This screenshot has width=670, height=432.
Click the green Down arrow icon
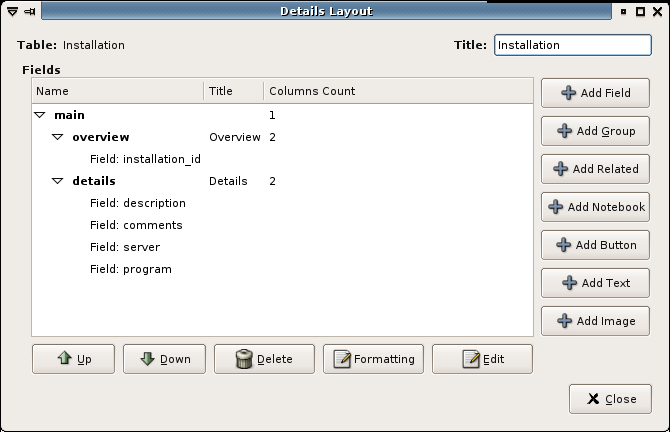click(x=147, y=359)
